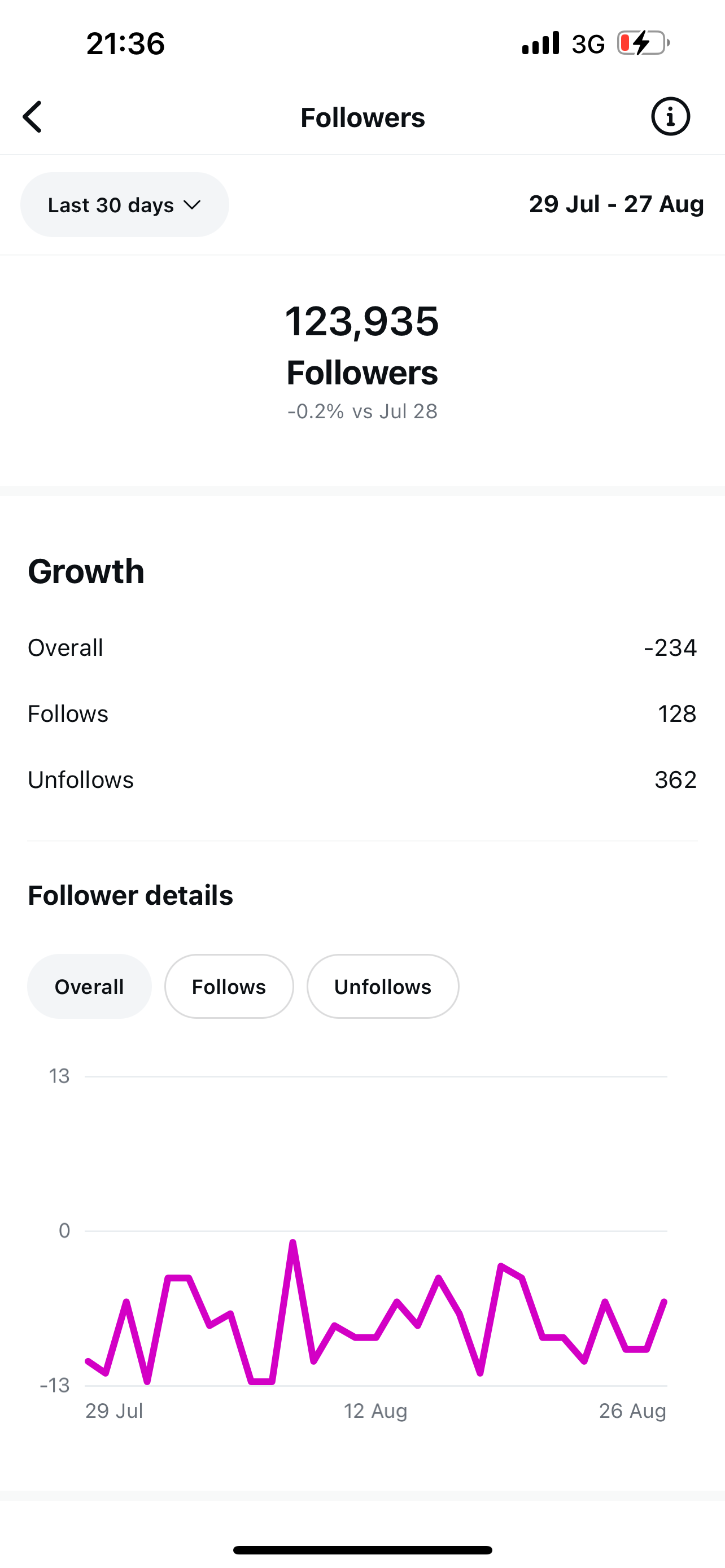Tap the home indicator bar at bottom
The image size is (725, 1568).
pyautogui.click(x=362, y=1550)
